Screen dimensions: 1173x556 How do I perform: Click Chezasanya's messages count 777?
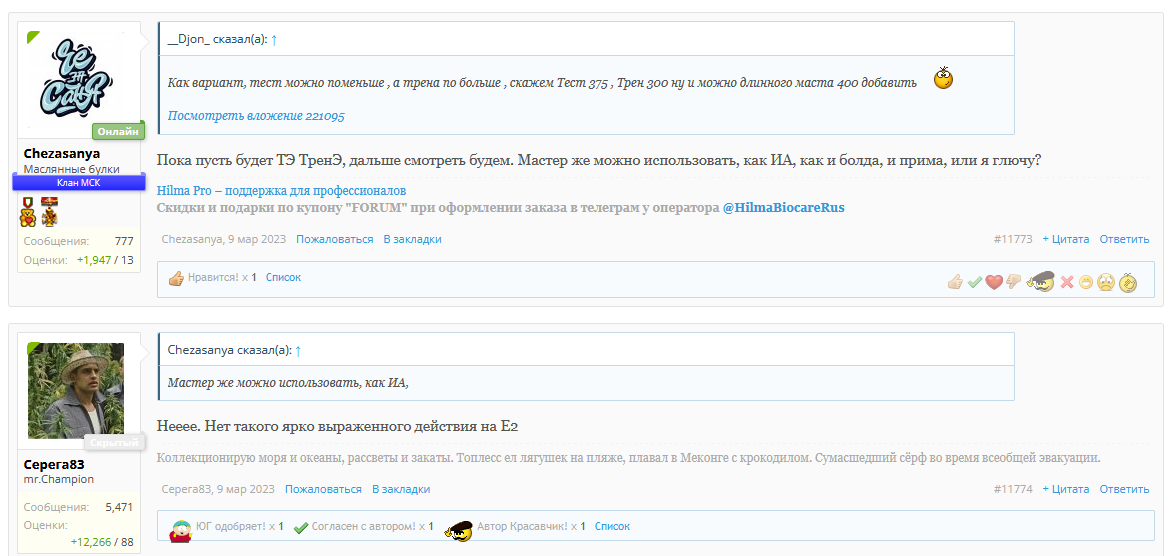123,241
